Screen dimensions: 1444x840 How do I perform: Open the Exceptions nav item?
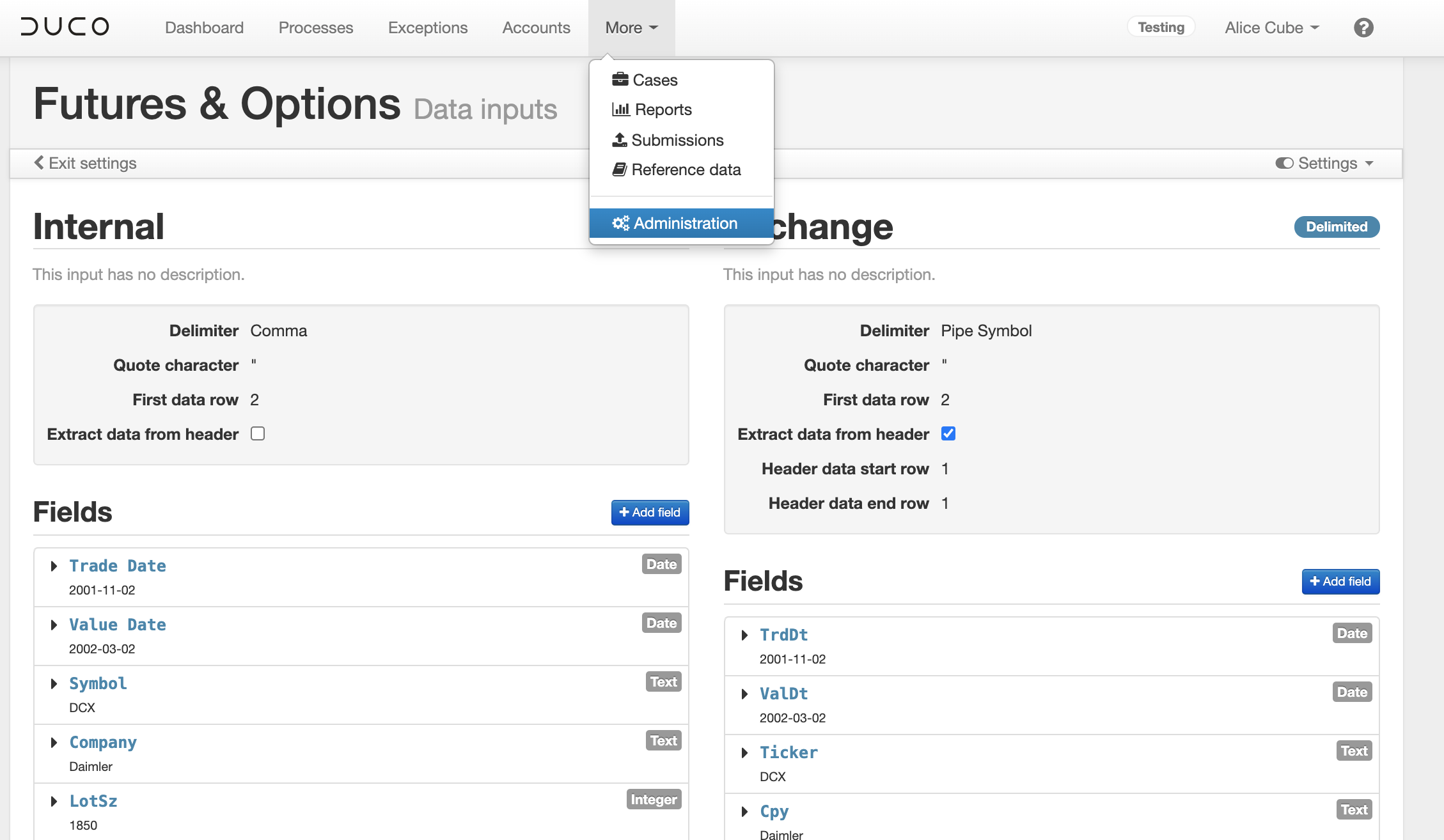(x=428, y=27)
